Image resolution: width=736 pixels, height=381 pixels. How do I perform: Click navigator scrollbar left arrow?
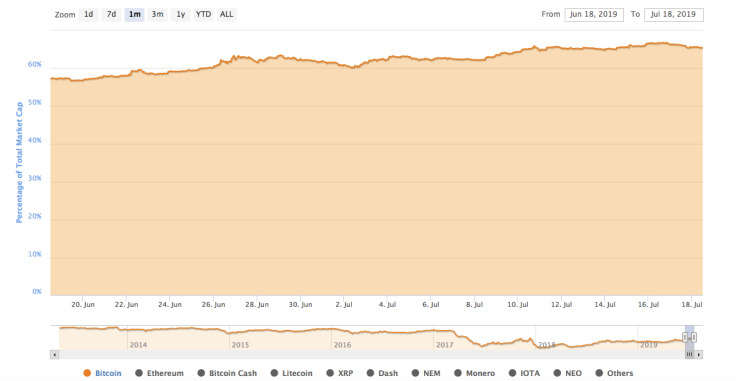54,355
